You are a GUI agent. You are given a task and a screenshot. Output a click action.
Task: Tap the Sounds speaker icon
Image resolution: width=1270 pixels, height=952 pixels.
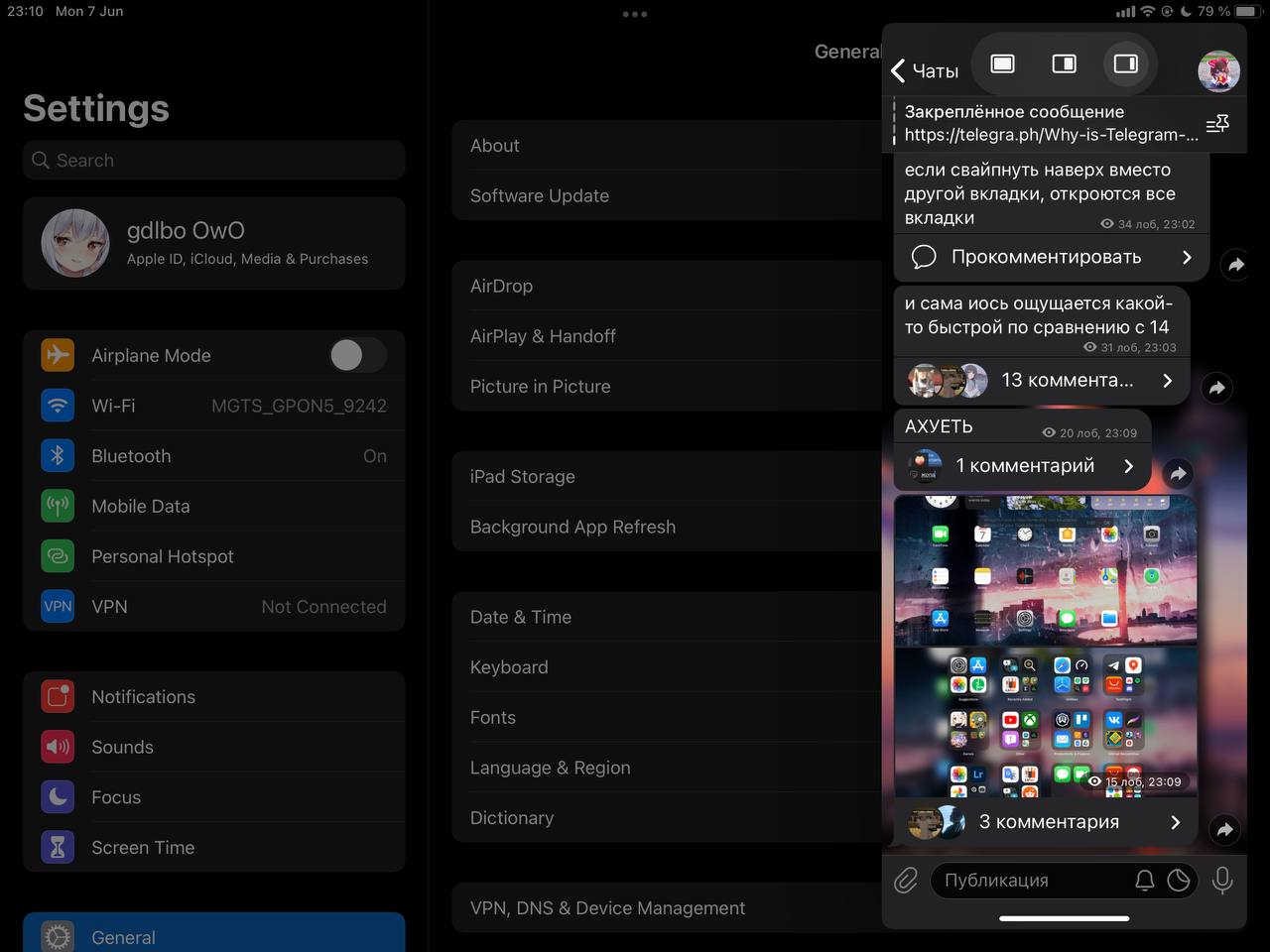coord(58,747)
